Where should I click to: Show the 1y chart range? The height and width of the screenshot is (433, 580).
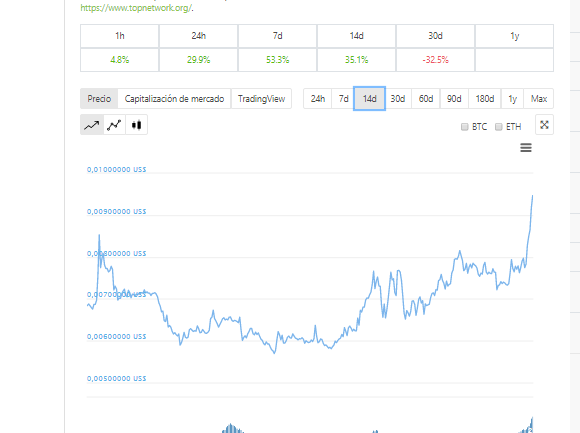tap(512, 99)
